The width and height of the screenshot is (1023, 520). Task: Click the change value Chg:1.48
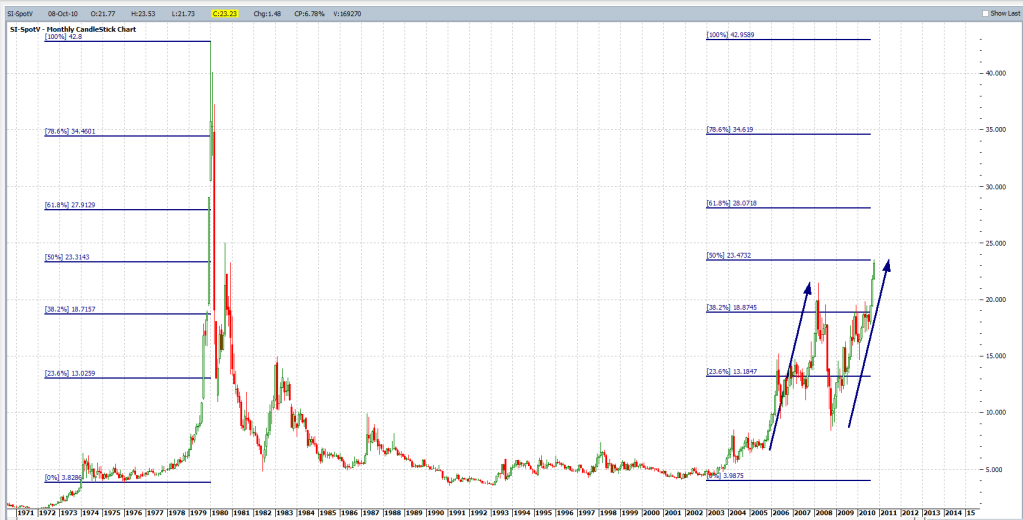tap(266, 14)
